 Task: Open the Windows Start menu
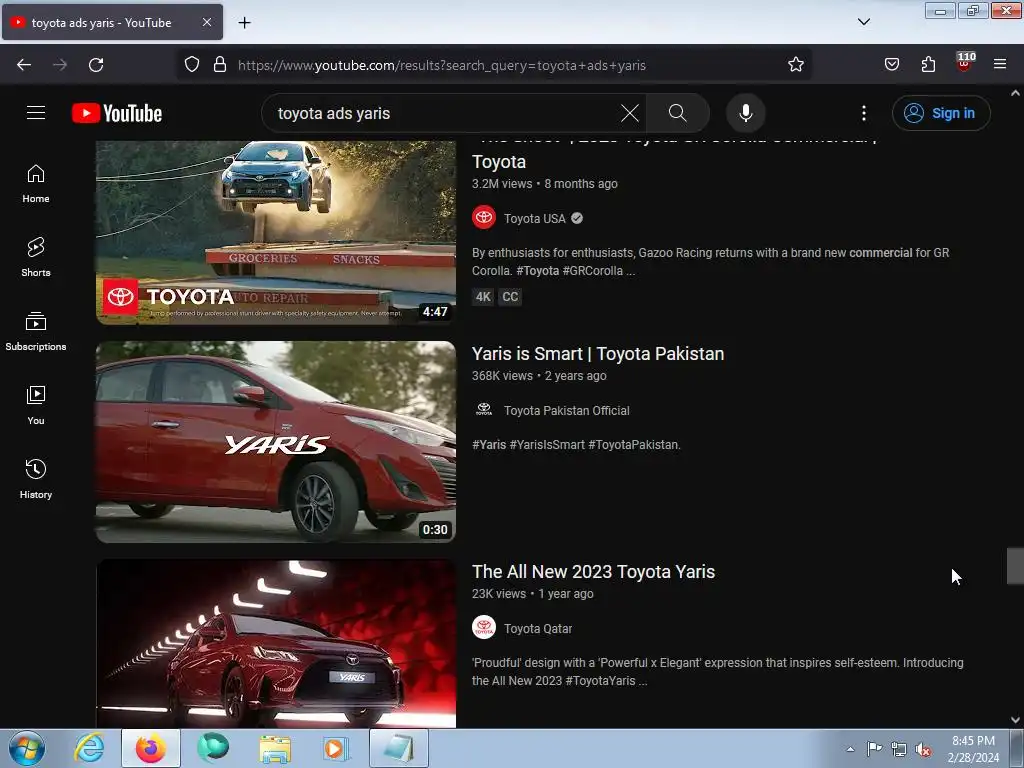tap(27, 748)
